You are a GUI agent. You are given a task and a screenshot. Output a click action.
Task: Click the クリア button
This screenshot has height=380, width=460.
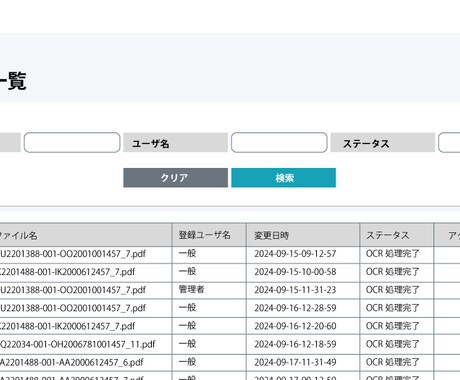tap(175, 178)
